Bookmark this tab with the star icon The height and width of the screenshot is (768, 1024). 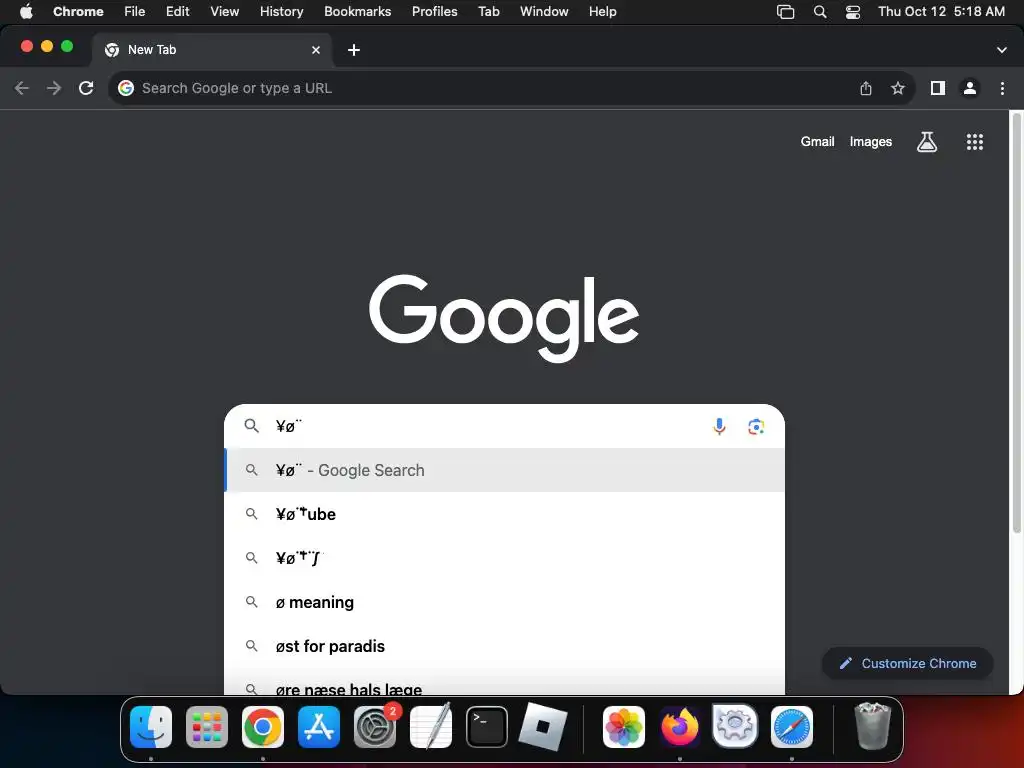(898, 88)
